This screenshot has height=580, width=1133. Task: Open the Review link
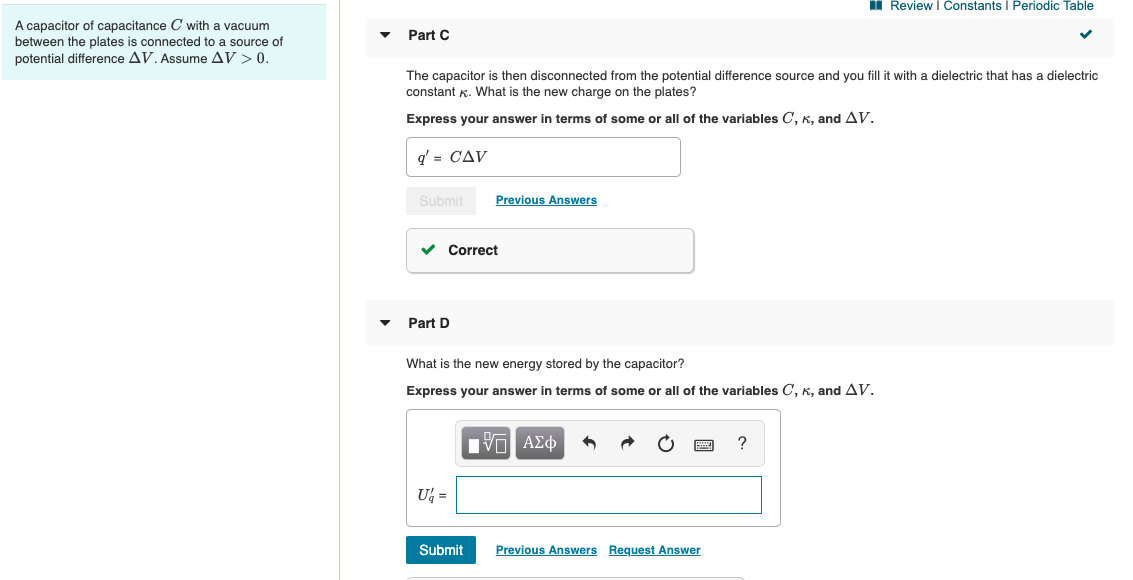coord(910,6)
